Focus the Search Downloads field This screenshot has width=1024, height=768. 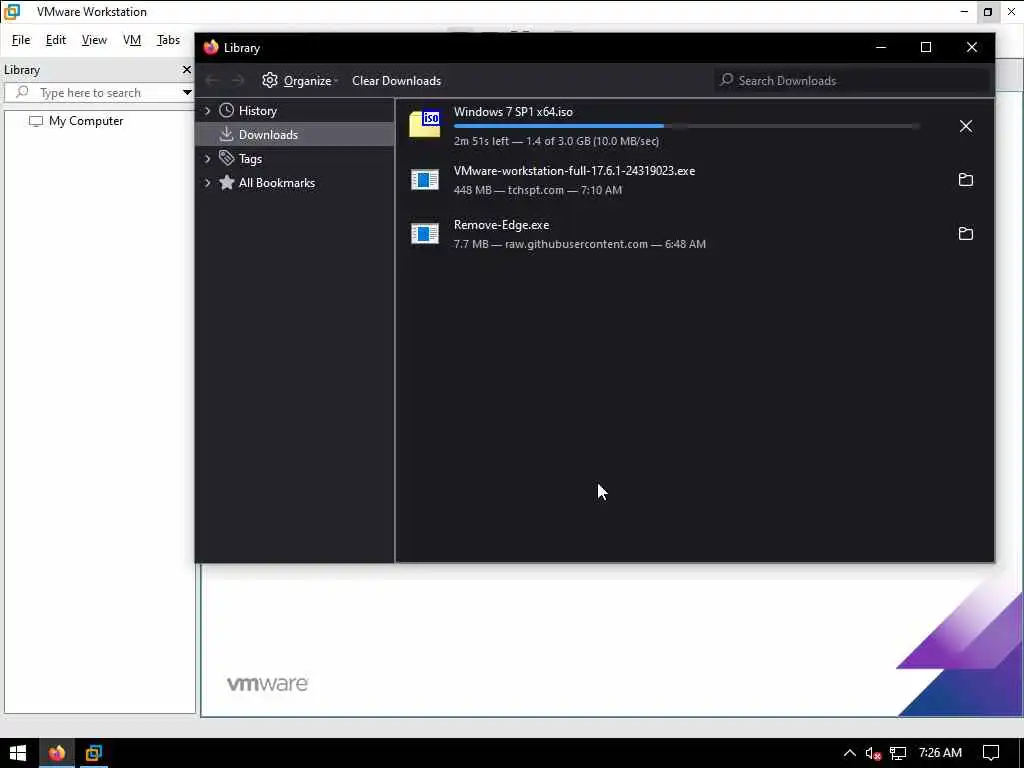852,80
